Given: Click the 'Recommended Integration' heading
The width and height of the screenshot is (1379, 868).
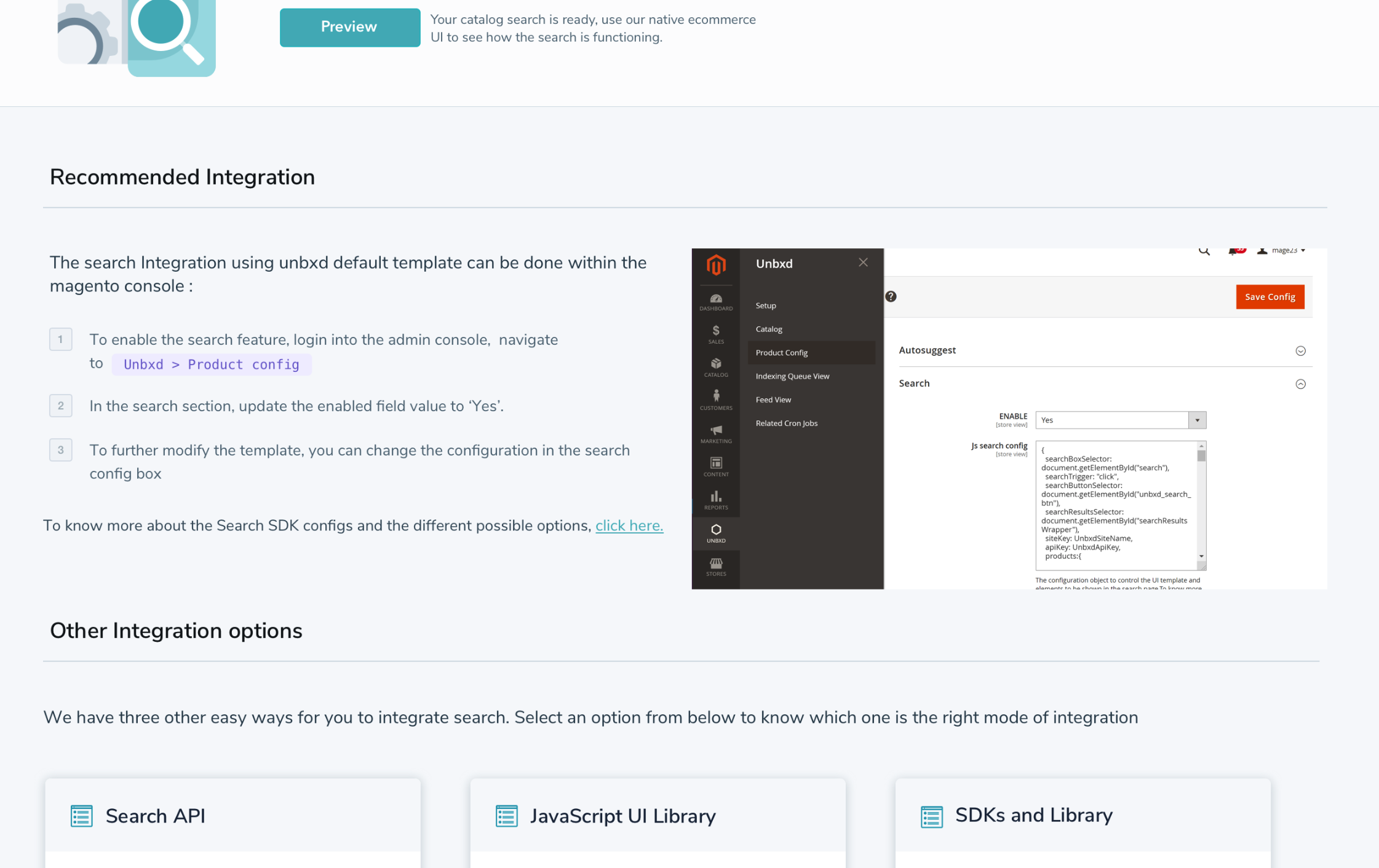Looking at the screenshot, I should pyautogui.click(x=182, y=177).
